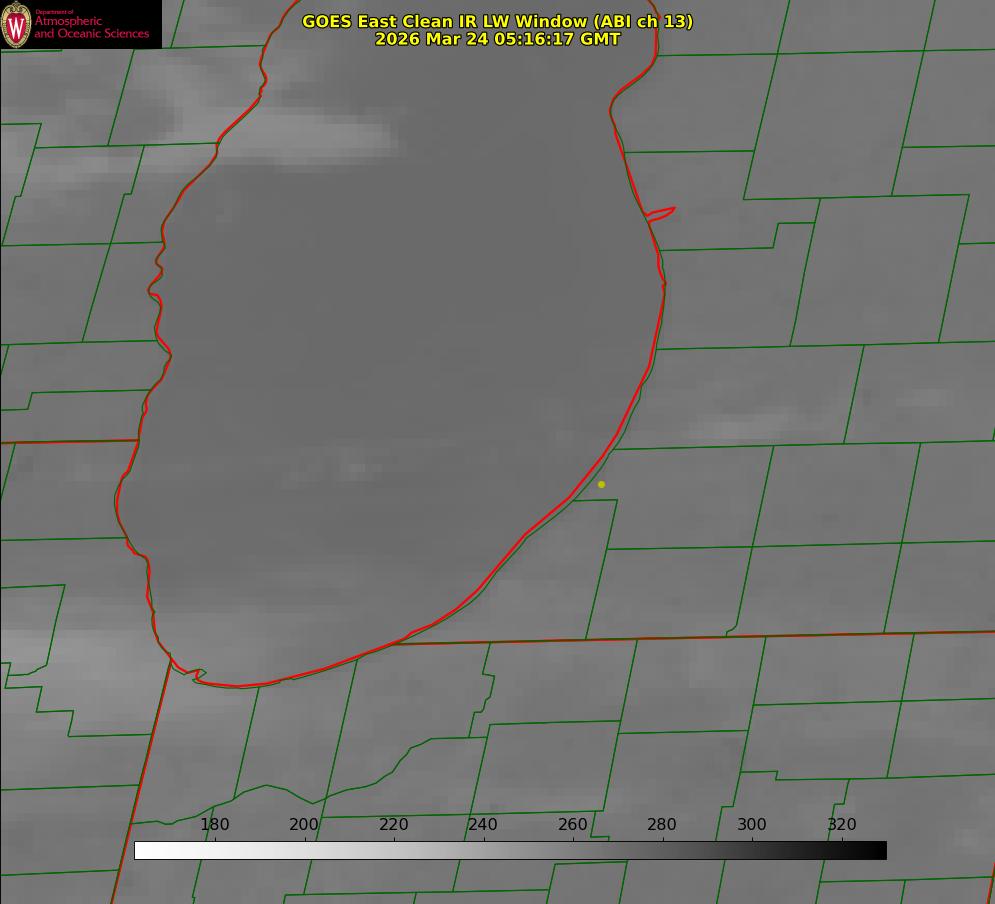The width and height of the screenshot is (995, 904).
Task: Click the 280 colorbar label
Action: click(662, 824)
